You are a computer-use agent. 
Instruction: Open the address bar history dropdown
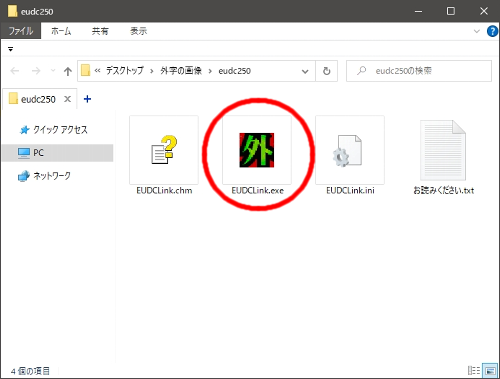(x=305, y=71)
